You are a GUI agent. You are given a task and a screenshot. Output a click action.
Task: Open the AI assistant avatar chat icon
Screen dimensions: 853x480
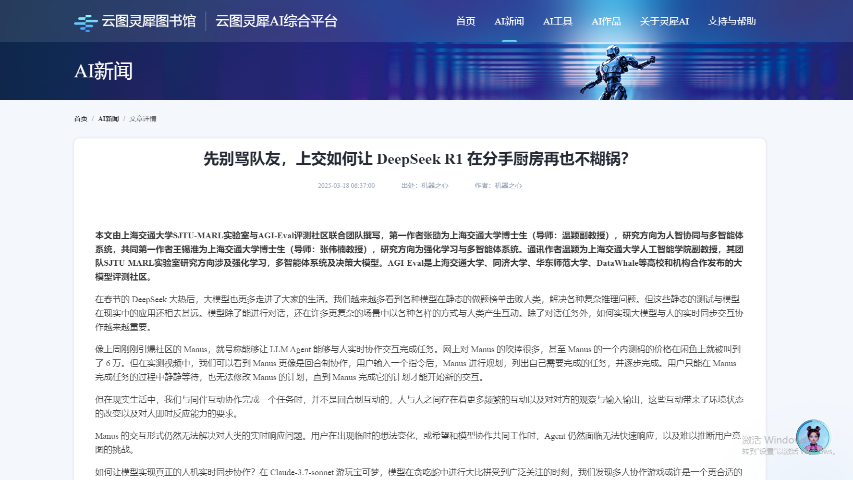pyautogui.click(x=812, y=436)
